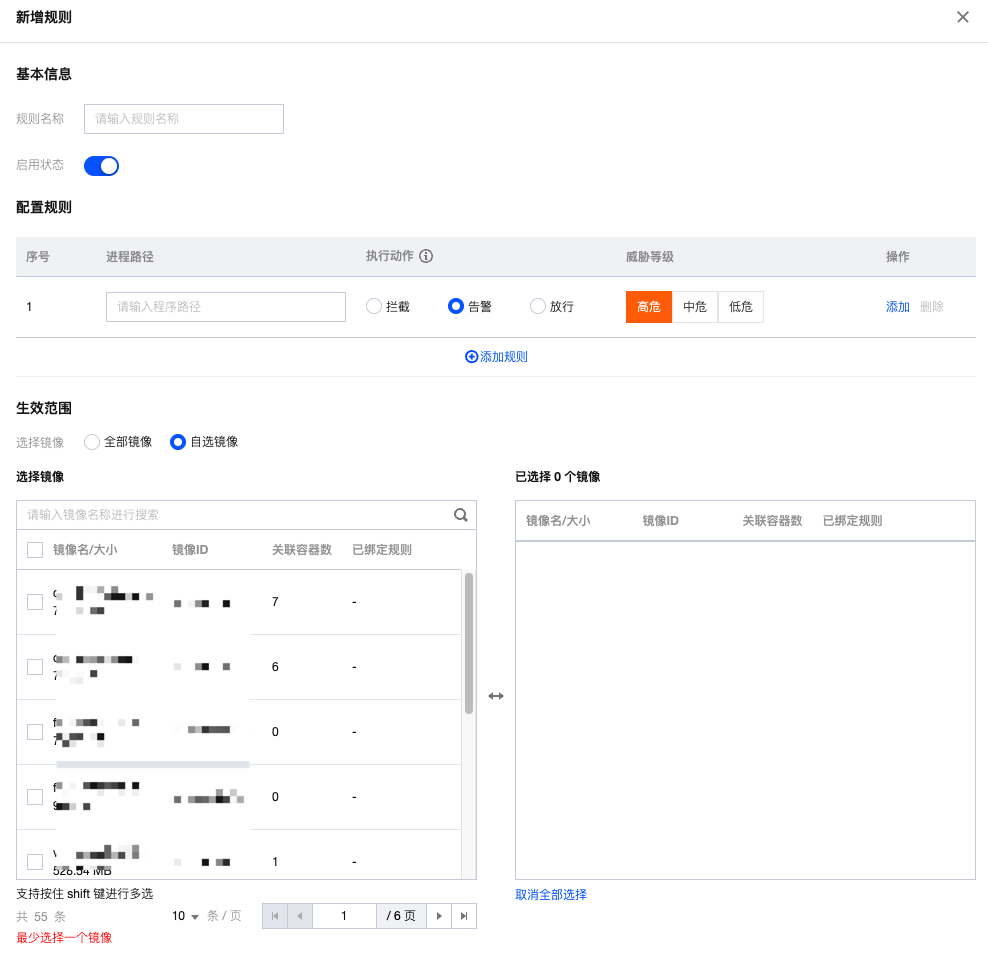
Task: Jump to the last page of images
Action: (x=464, y=916)
